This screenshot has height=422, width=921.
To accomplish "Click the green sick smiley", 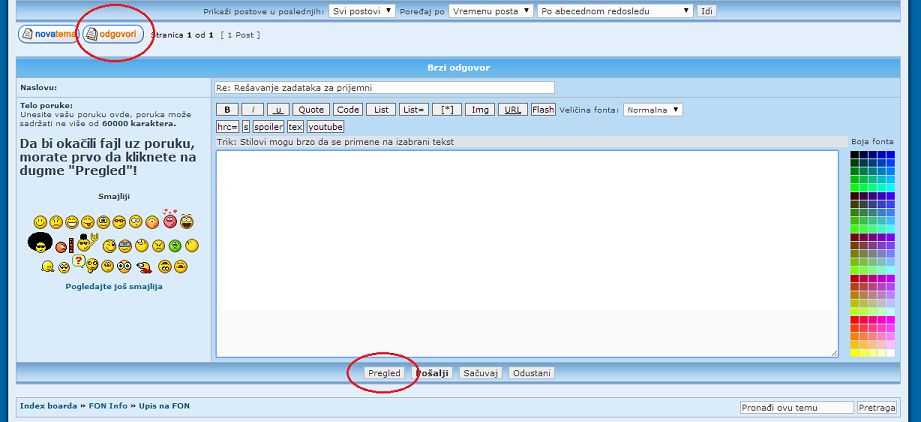I will pyautogui.click(x=174, y=245).
